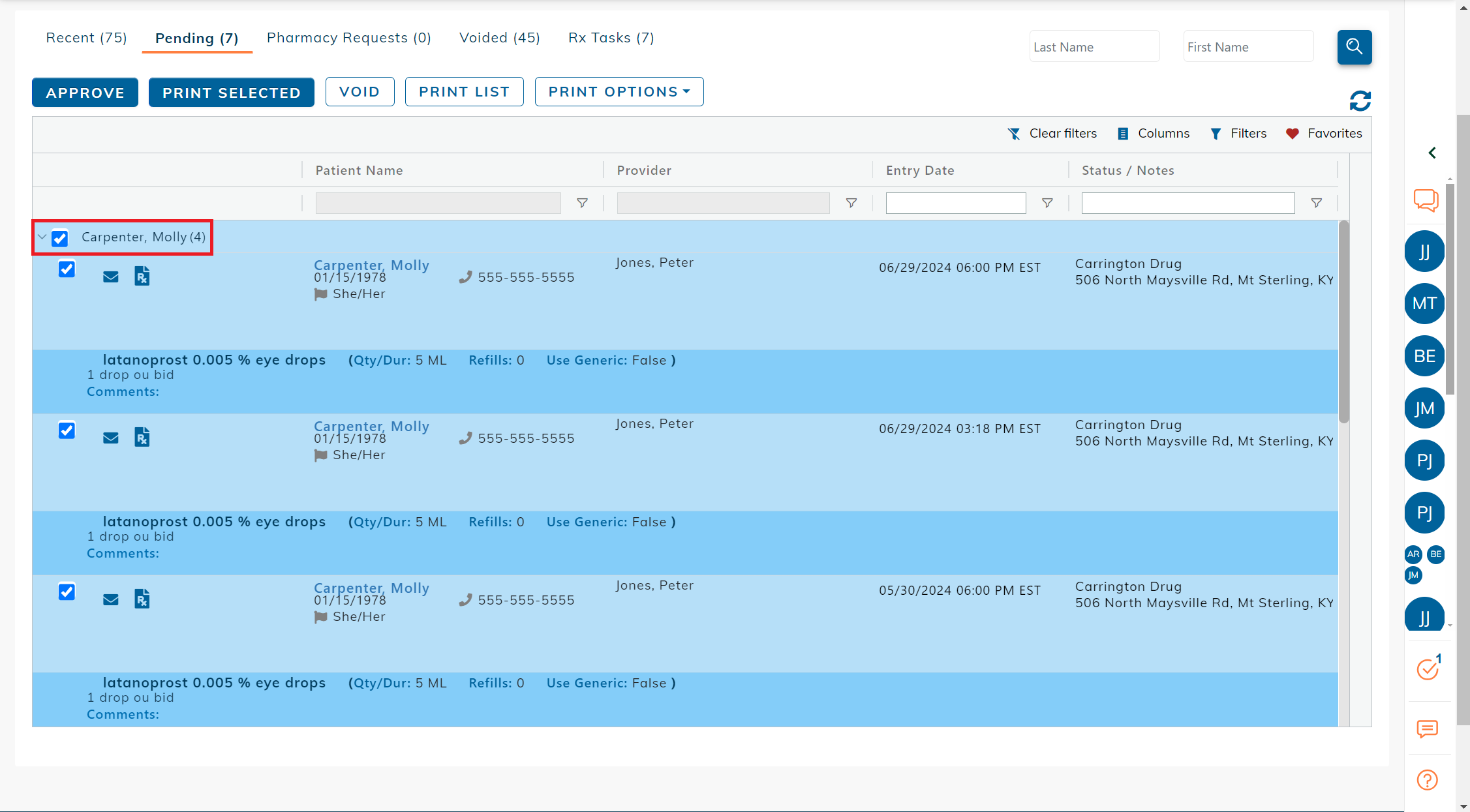Viewport: 1470px width, 812px height.
Task: Open Status / Notes column filter funnel
Action: (x=1317, y=203)
